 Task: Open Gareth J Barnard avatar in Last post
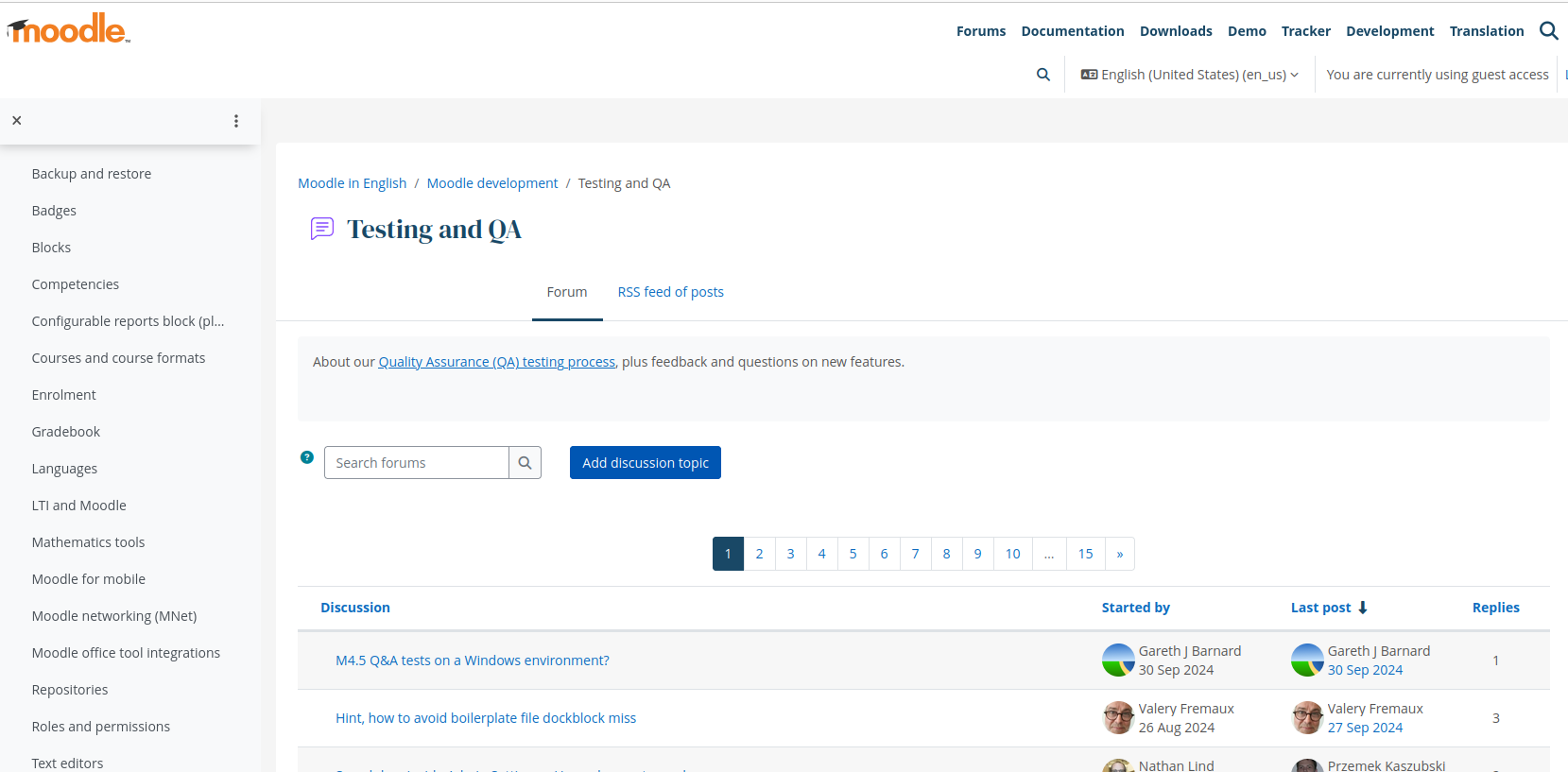pos(1307,660)
